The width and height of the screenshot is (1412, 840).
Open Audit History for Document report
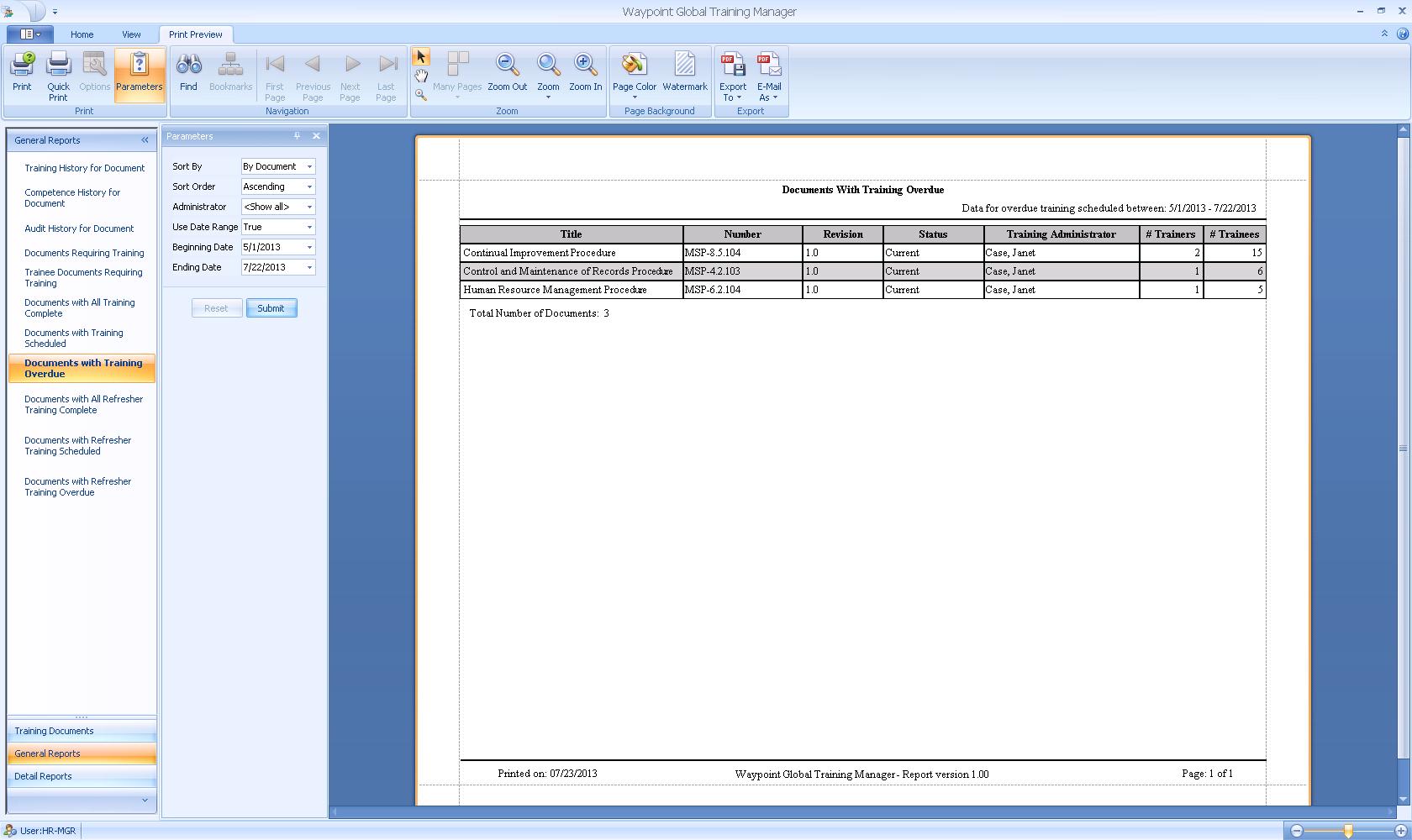click(79, 228)
